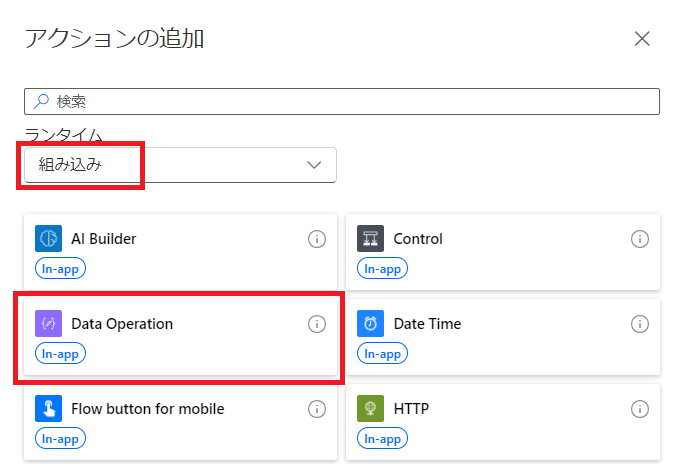Screen dimensions: 679x464
Task: Open the 組み込み runtime combo box
Action: (180, 165)
